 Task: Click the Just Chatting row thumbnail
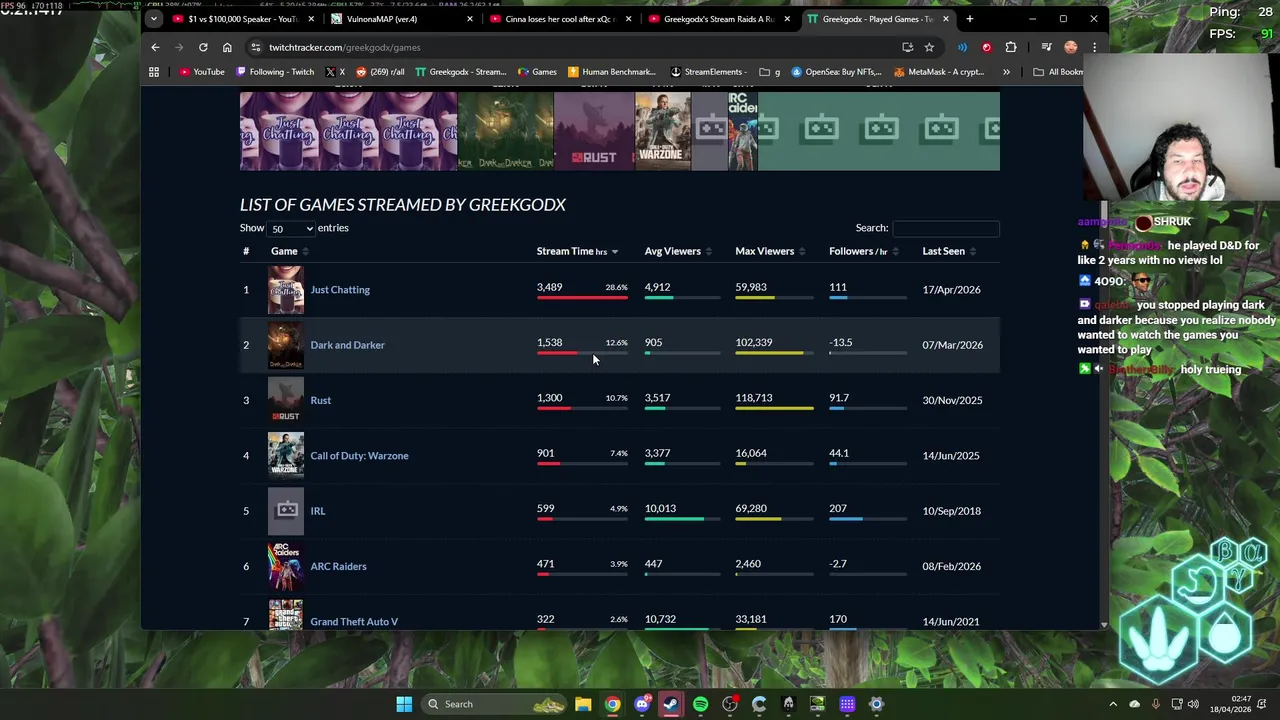(285, 290)
